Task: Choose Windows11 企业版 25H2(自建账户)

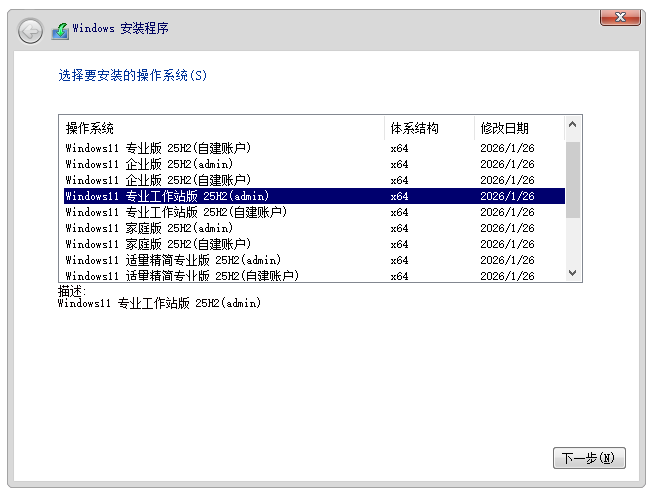Action: pyautogui.click(x=158, y=180)
